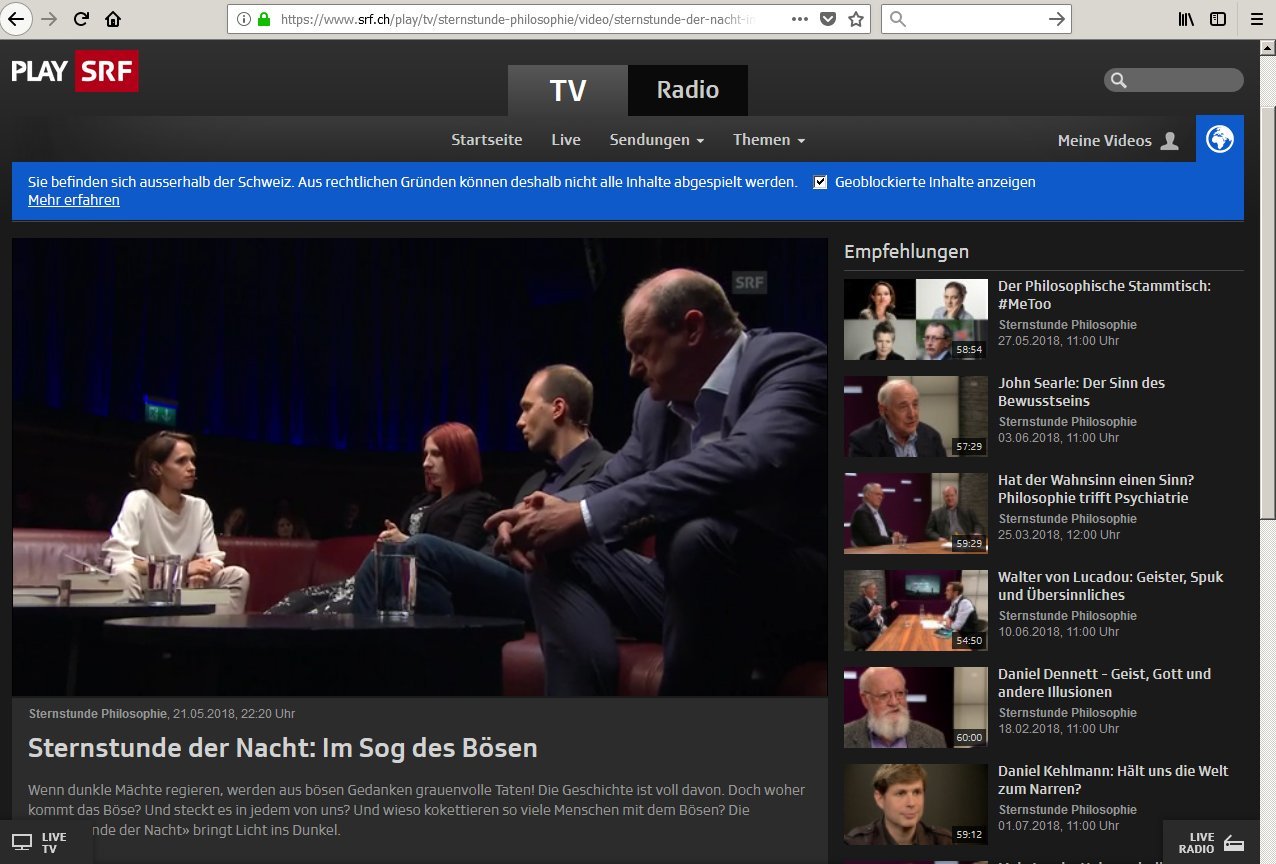
Task: Open John Searle: Der Sinn des Bewusstseins
Action: [x=1081, y=392]
